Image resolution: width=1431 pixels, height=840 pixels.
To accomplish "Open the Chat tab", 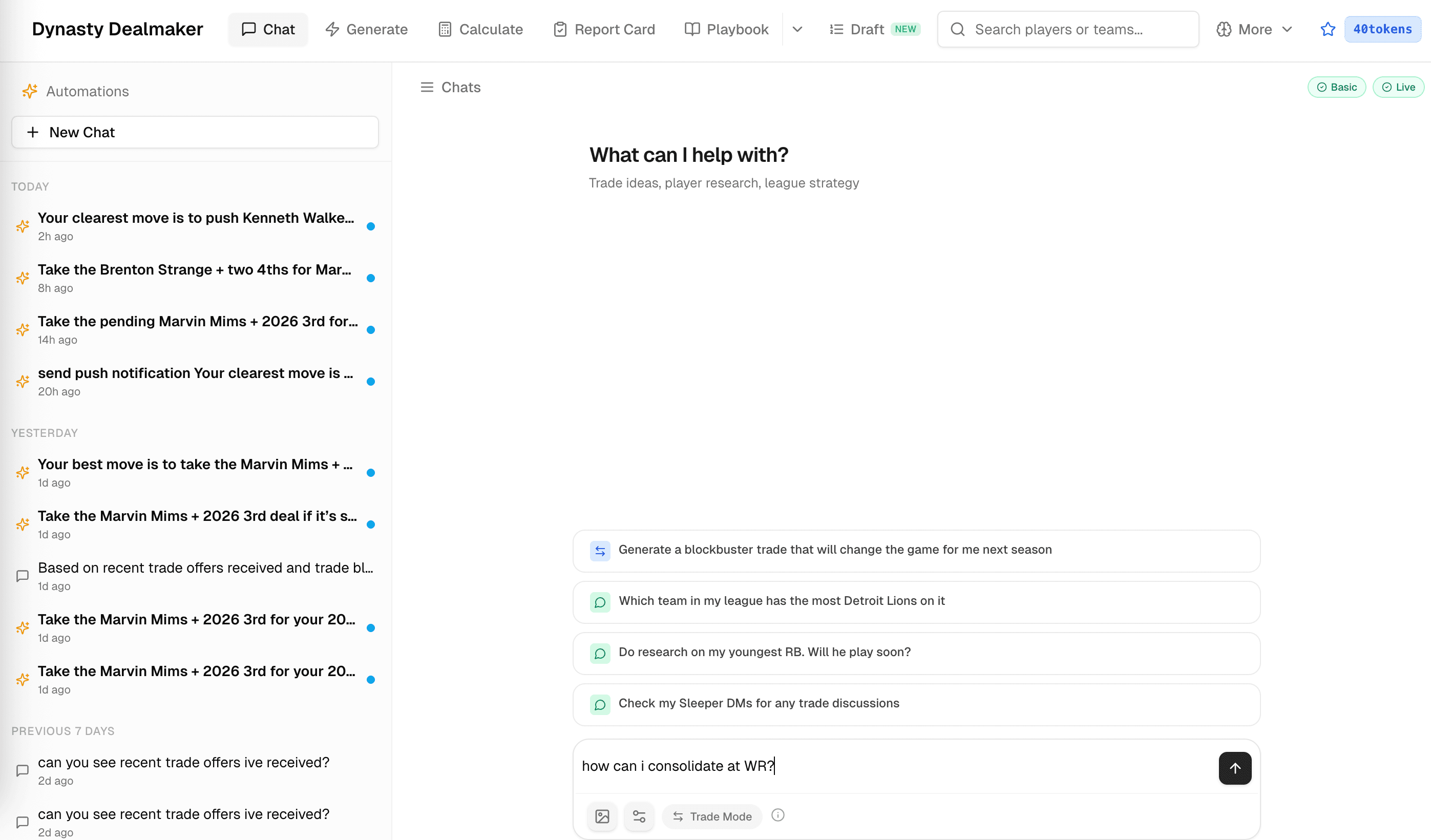I will tap(268, 29).
